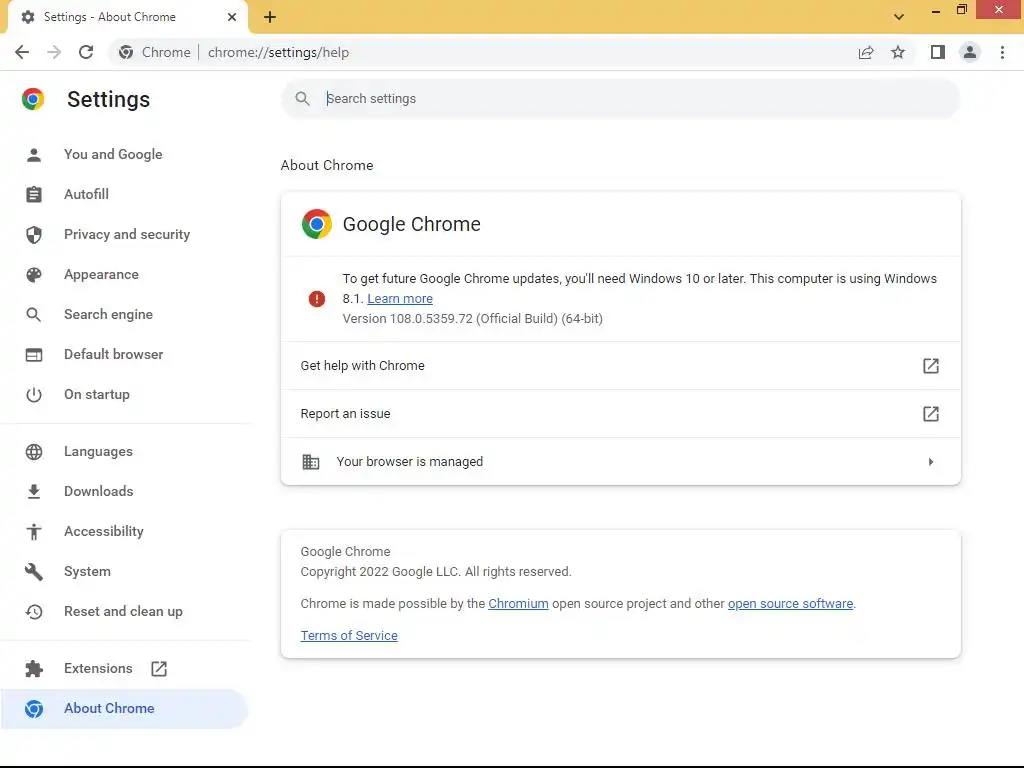
Task: Click the Chrome site info icon in address bar
Action: pyautogui.click(x=126, y=52)
